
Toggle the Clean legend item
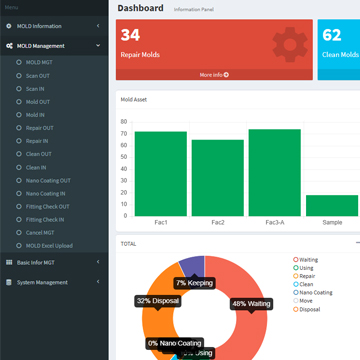click(x=303, y=284)
